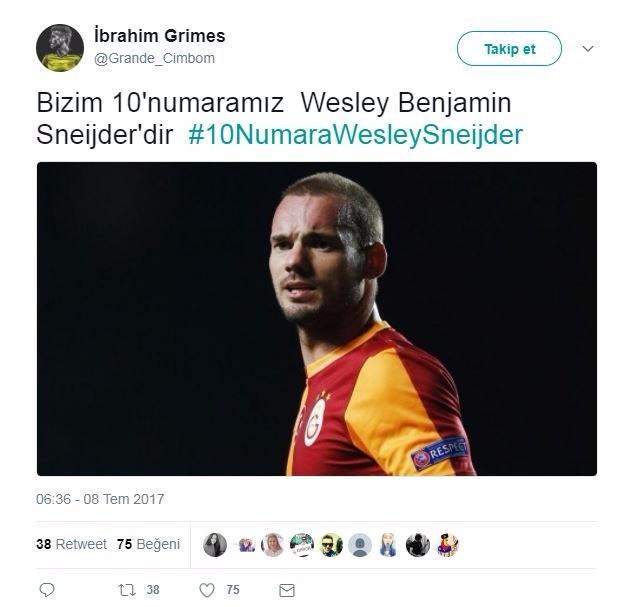The image size is (625, 607).
Task: Click the liker avatar wearing sunglasses
Action: [x=331, y=544]
